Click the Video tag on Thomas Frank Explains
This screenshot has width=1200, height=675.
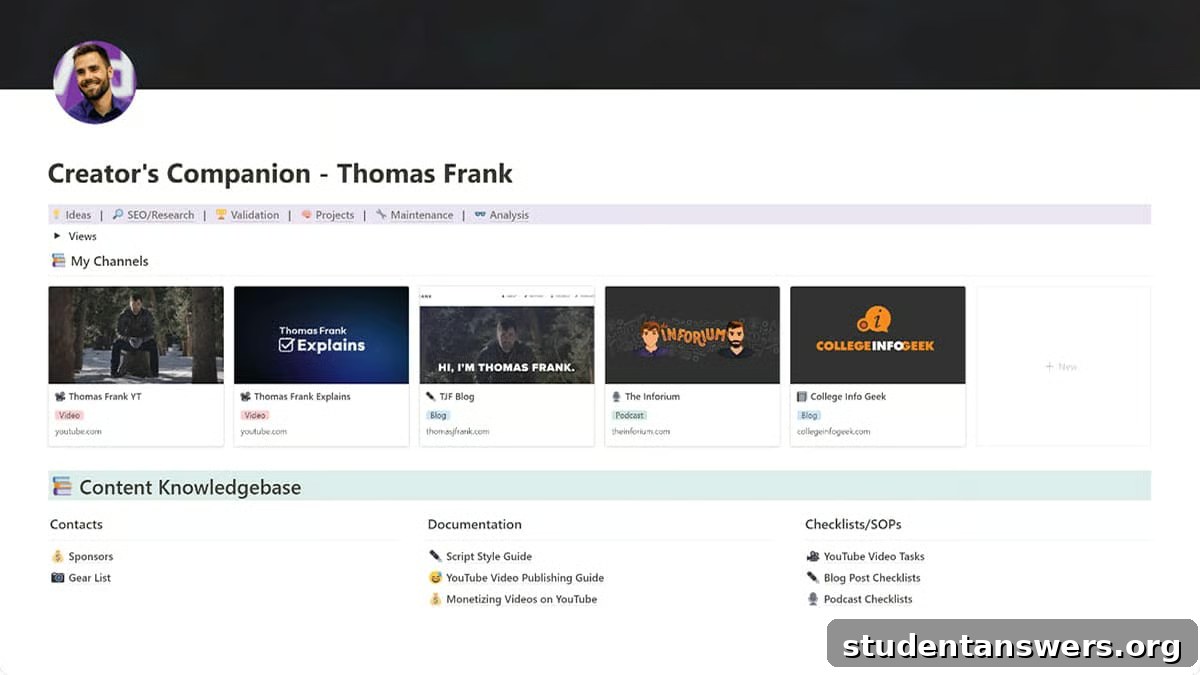(x=255, y=415)
